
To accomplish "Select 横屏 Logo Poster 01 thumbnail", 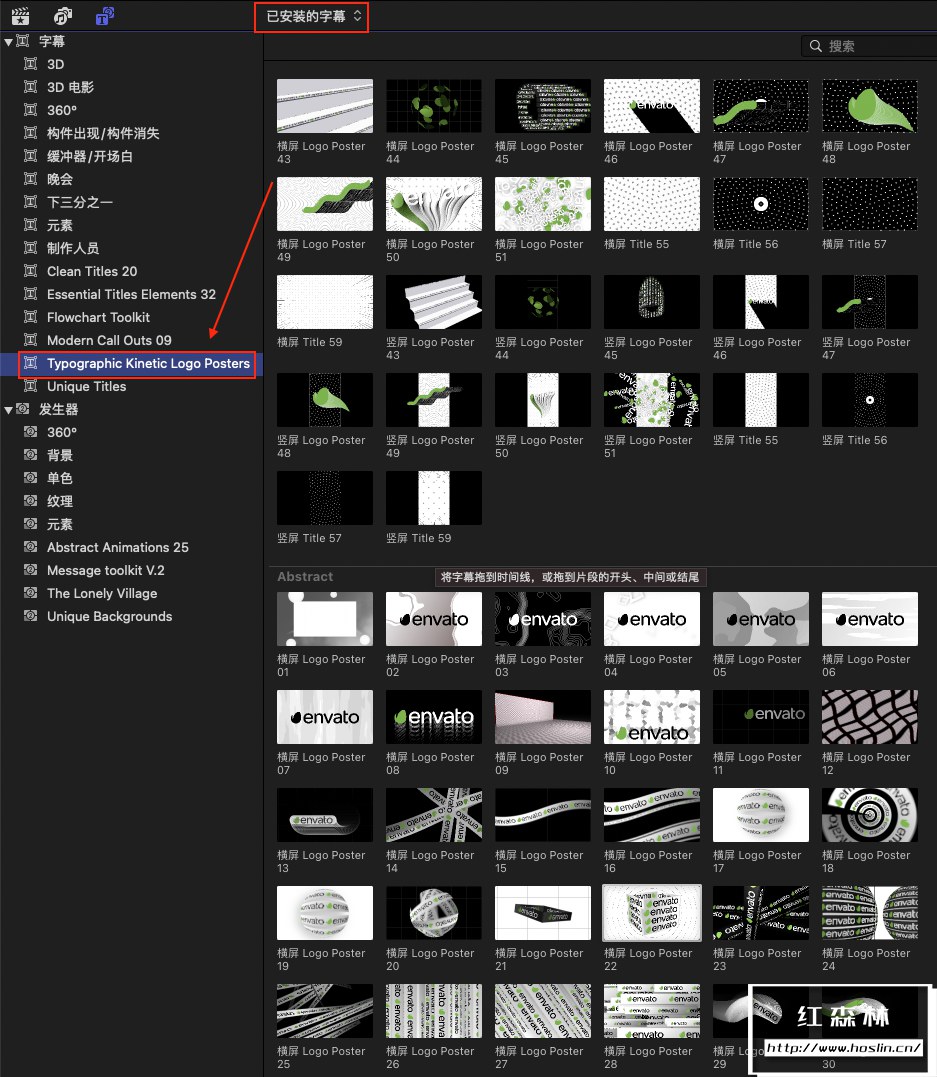I will [325, 619].
